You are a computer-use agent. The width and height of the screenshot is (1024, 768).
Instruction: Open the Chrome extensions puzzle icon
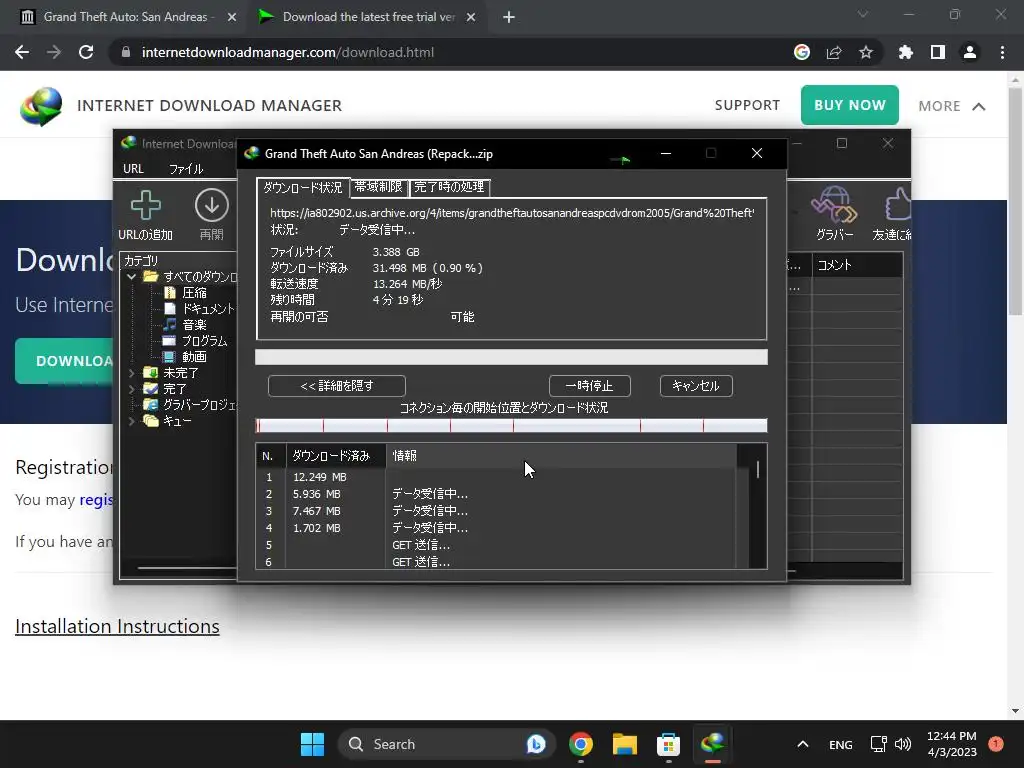pyautogui.click(x=906, y=52)
